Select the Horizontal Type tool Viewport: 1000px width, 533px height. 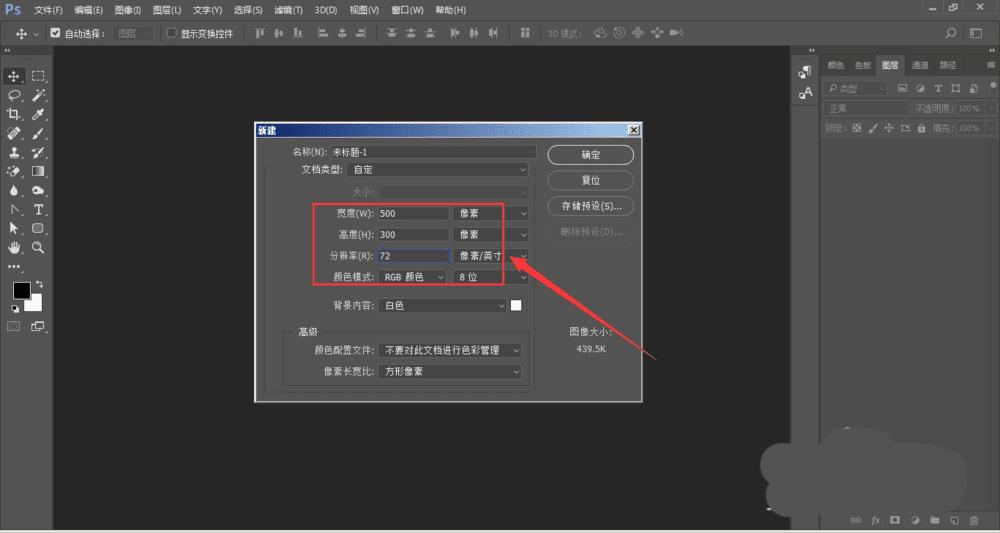tap(38, 210)
